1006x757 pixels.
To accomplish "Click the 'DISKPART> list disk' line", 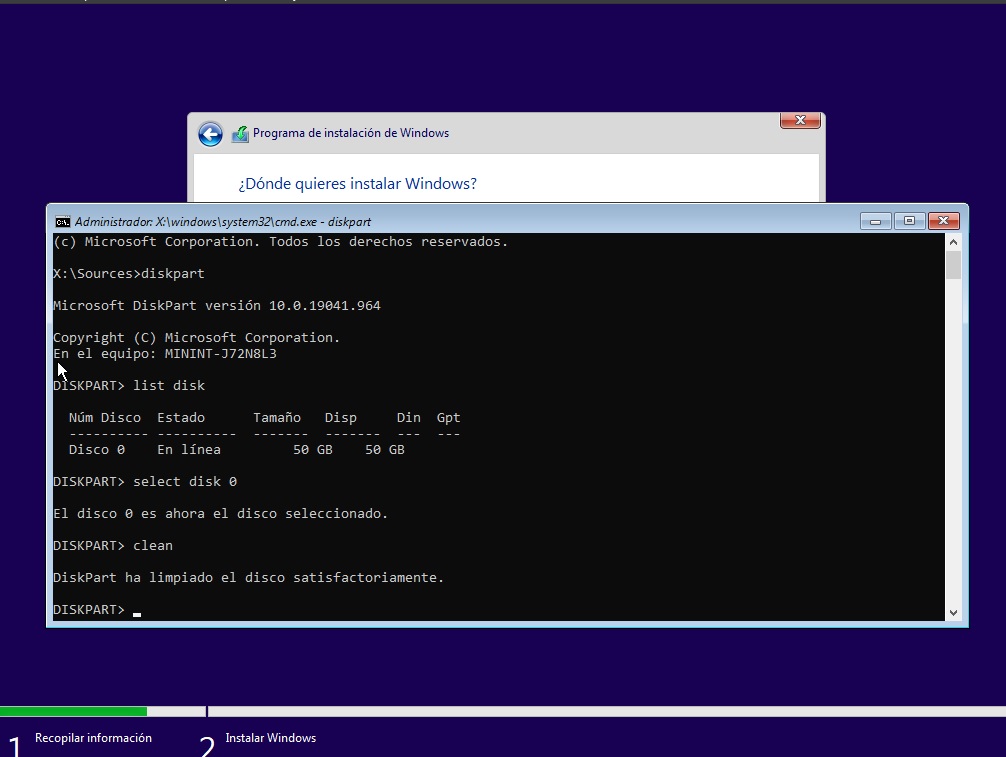I will [129, 386].
